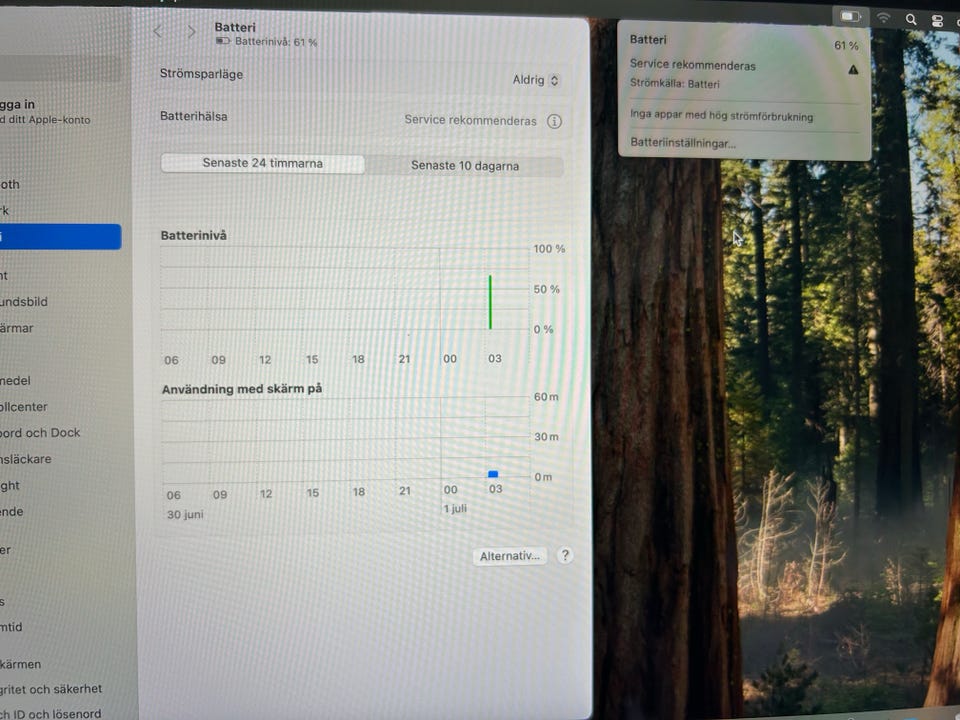
Task: Click the green battery level bar
Action: coord(490,302)
